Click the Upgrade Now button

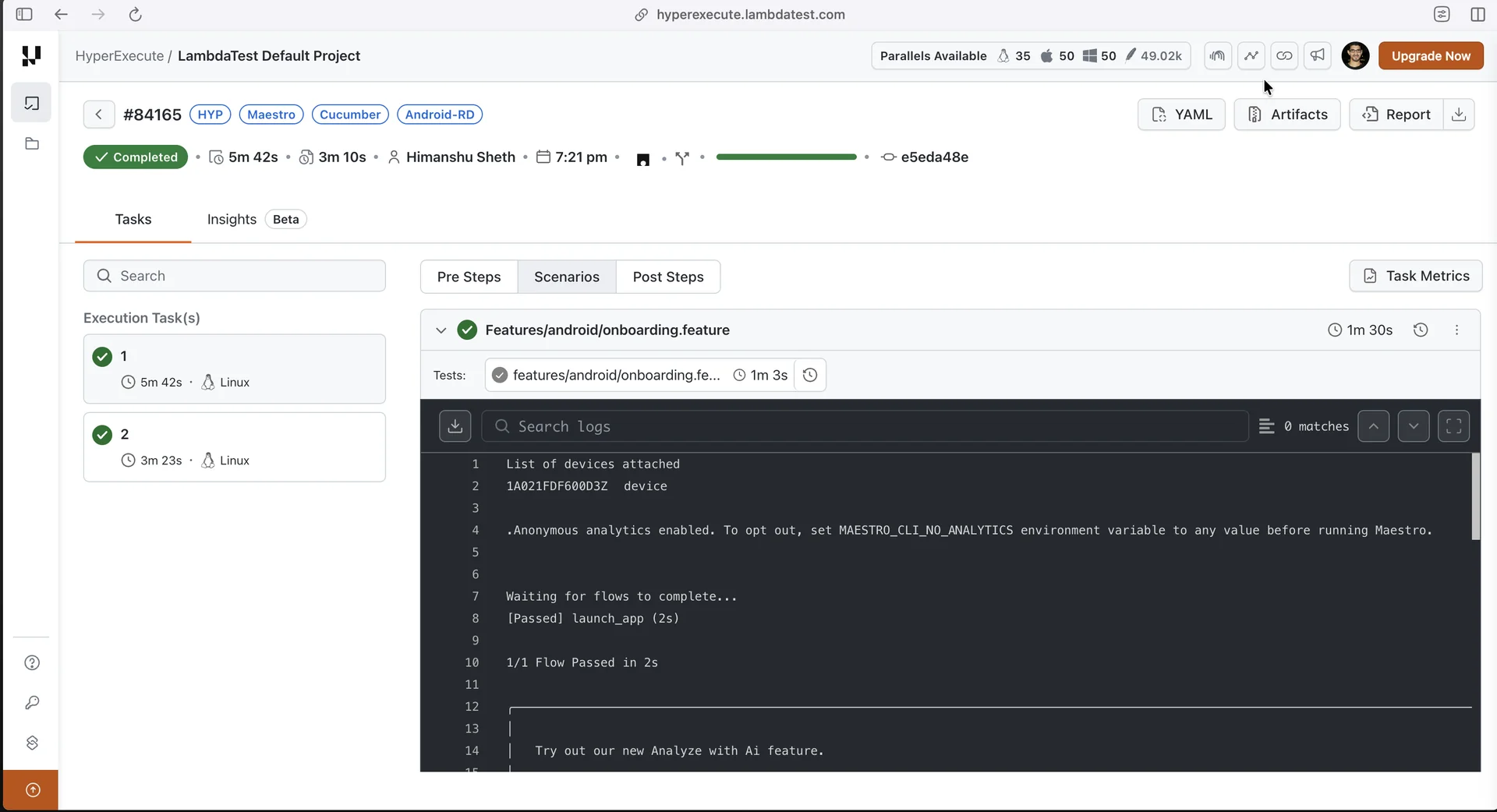[1431, 55]
